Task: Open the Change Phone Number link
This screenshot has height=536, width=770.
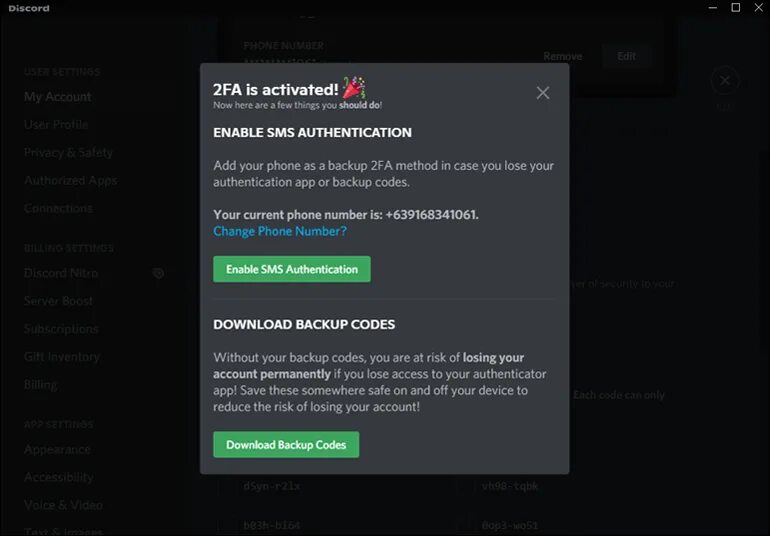Action: [x=280, y=231]
